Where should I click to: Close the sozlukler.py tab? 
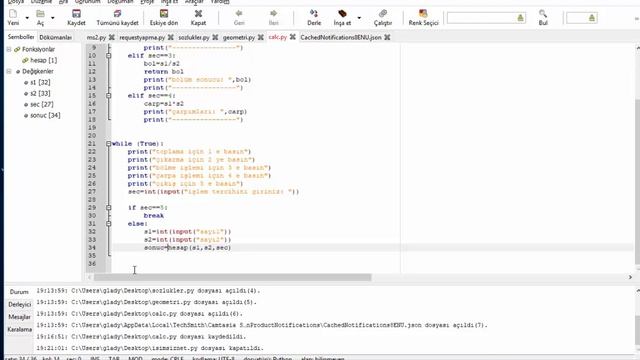[215, 37]
